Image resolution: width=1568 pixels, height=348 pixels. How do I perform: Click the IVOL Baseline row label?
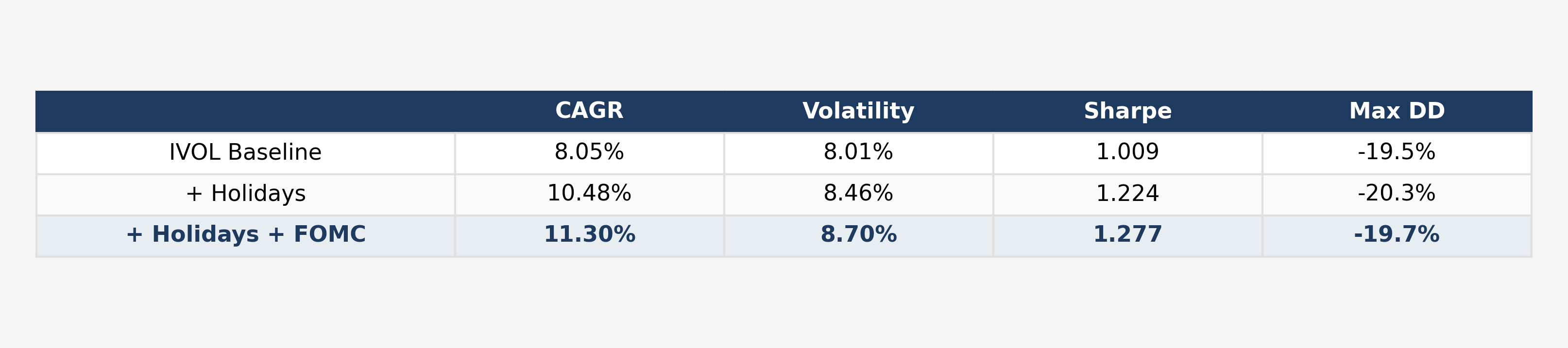(245, 153)
